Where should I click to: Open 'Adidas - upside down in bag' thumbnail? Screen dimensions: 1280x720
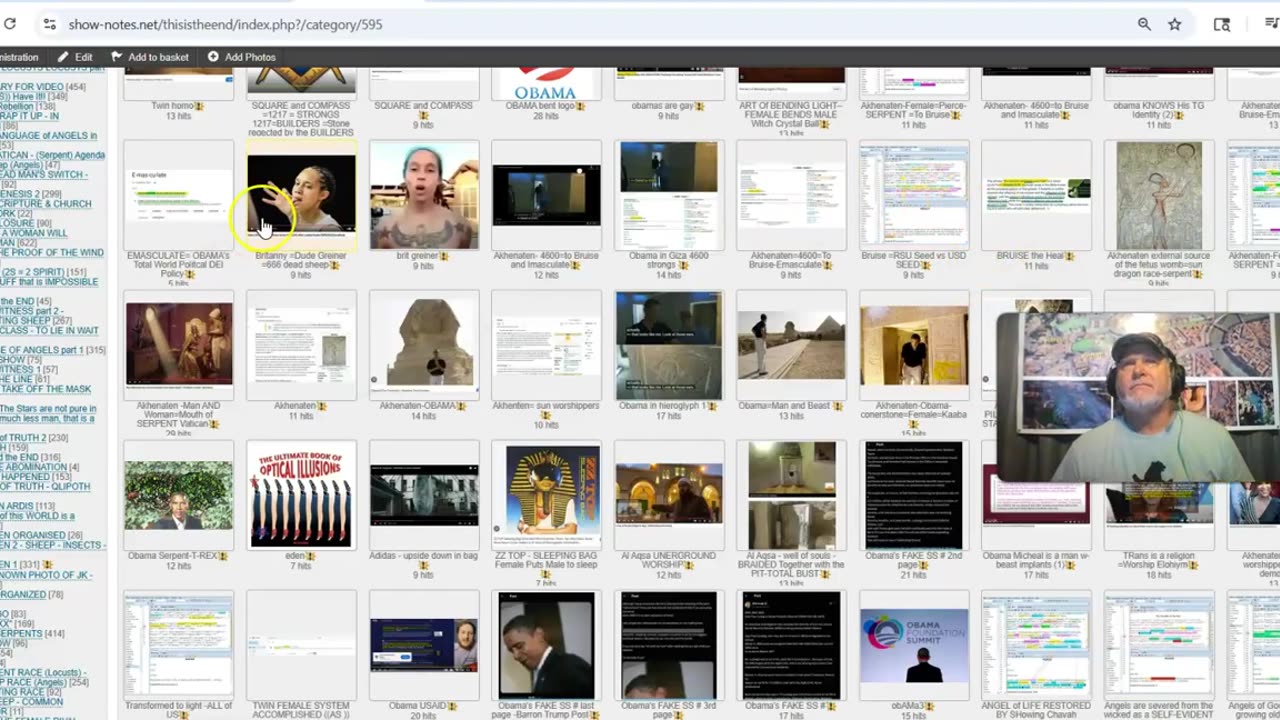pos(424,495)
